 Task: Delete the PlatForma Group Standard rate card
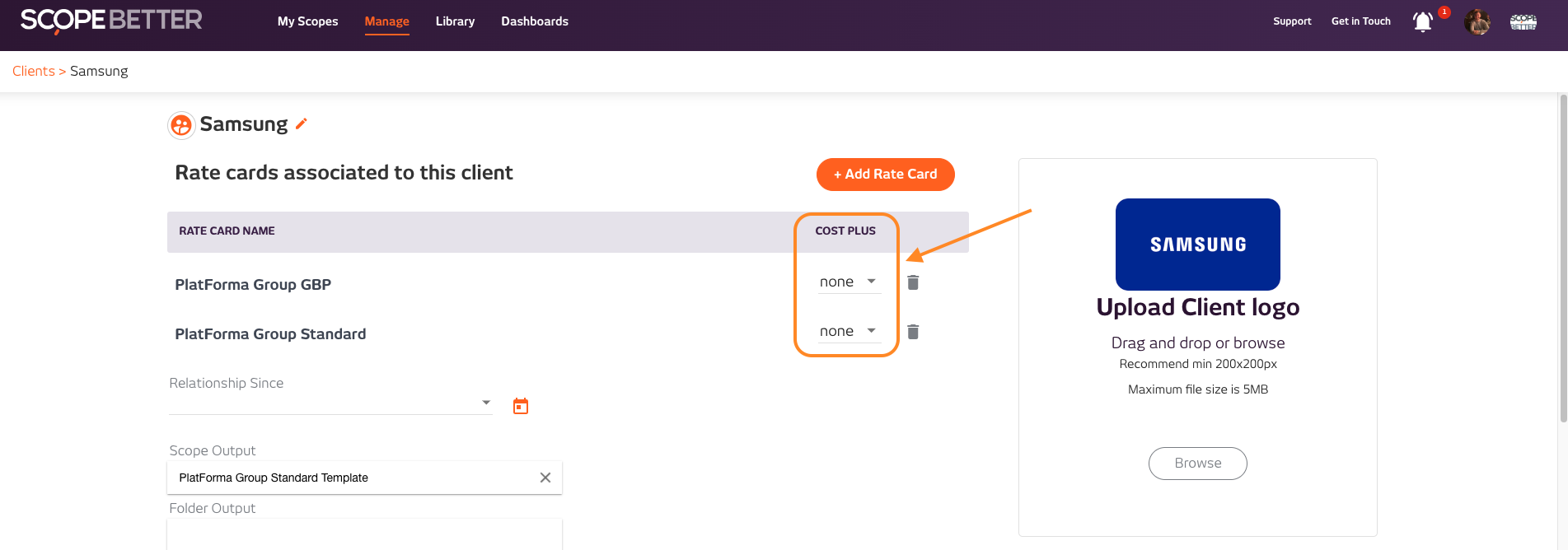[x=913, y=332]
